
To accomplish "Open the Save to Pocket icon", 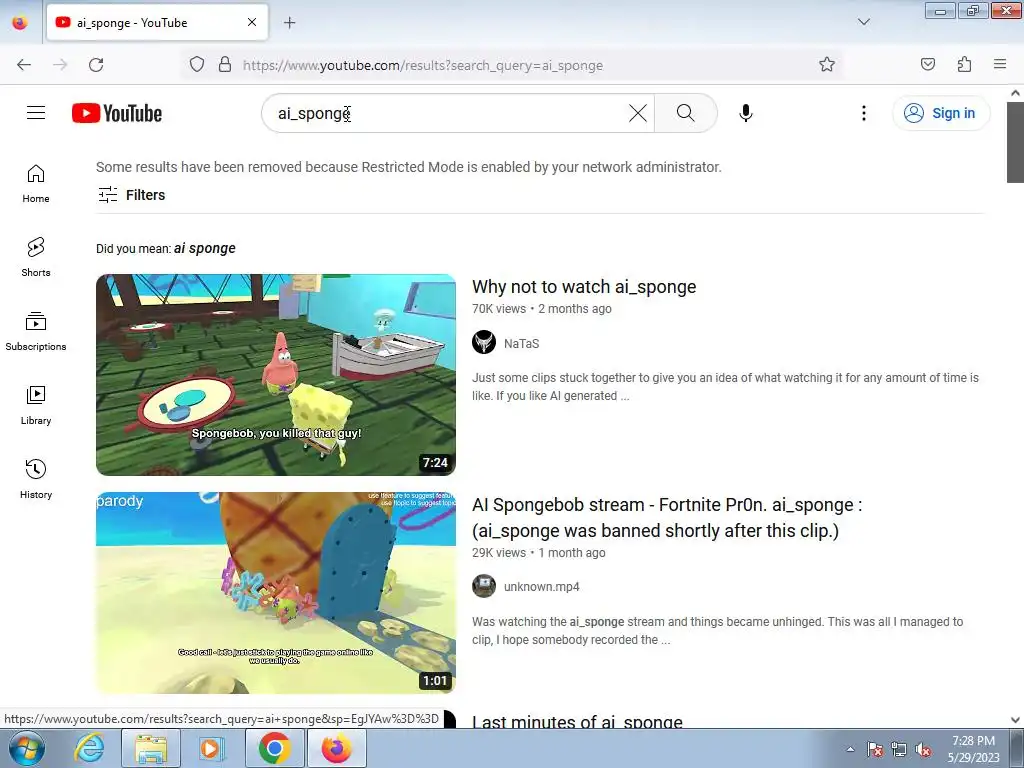I will 927,64.
